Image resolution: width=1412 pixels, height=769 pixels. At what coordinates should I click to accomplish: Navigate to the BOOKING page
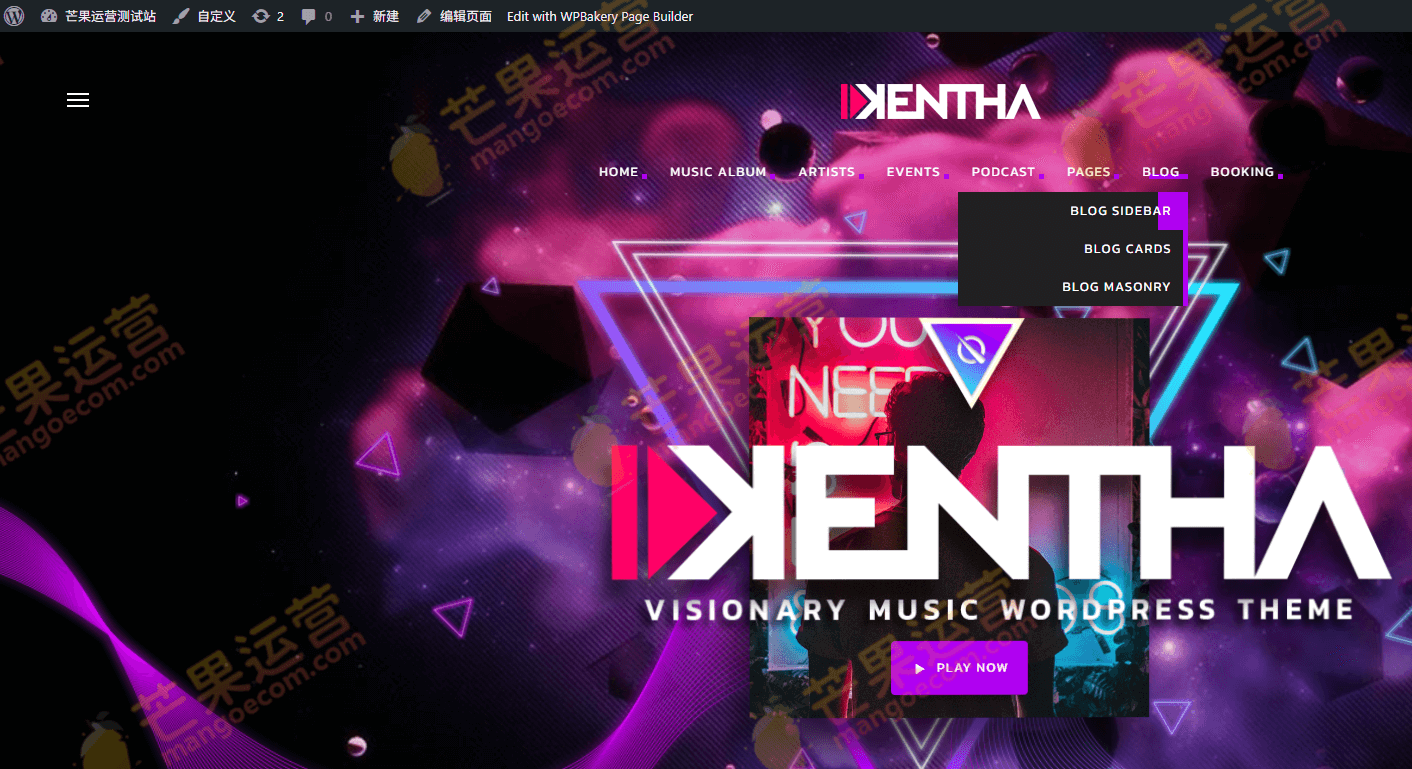(x=1243, y=171)
